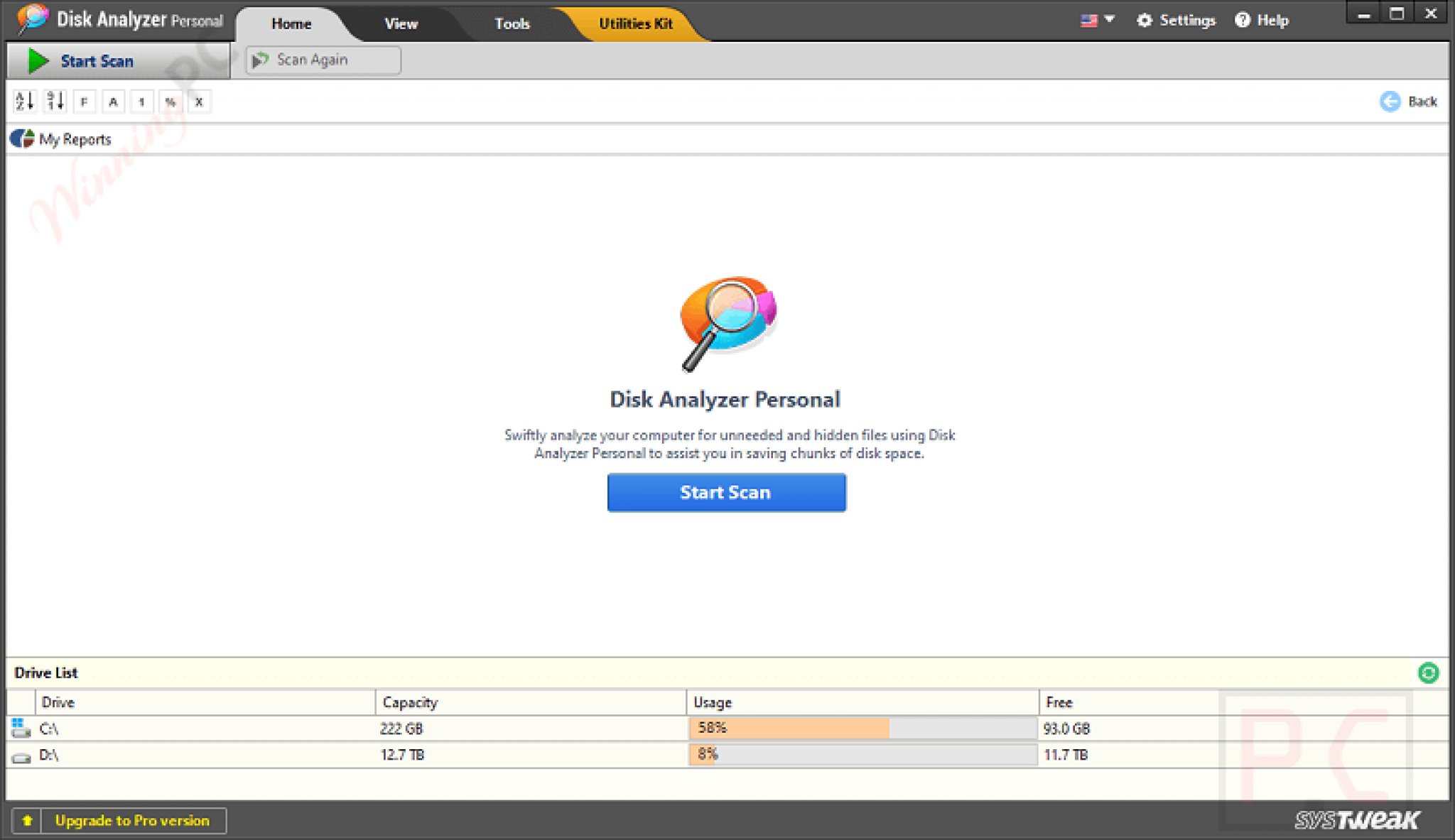The height and width of the screenshot is (840, 1455).
Task: Open the Tools tab
Action: point(512,23)
